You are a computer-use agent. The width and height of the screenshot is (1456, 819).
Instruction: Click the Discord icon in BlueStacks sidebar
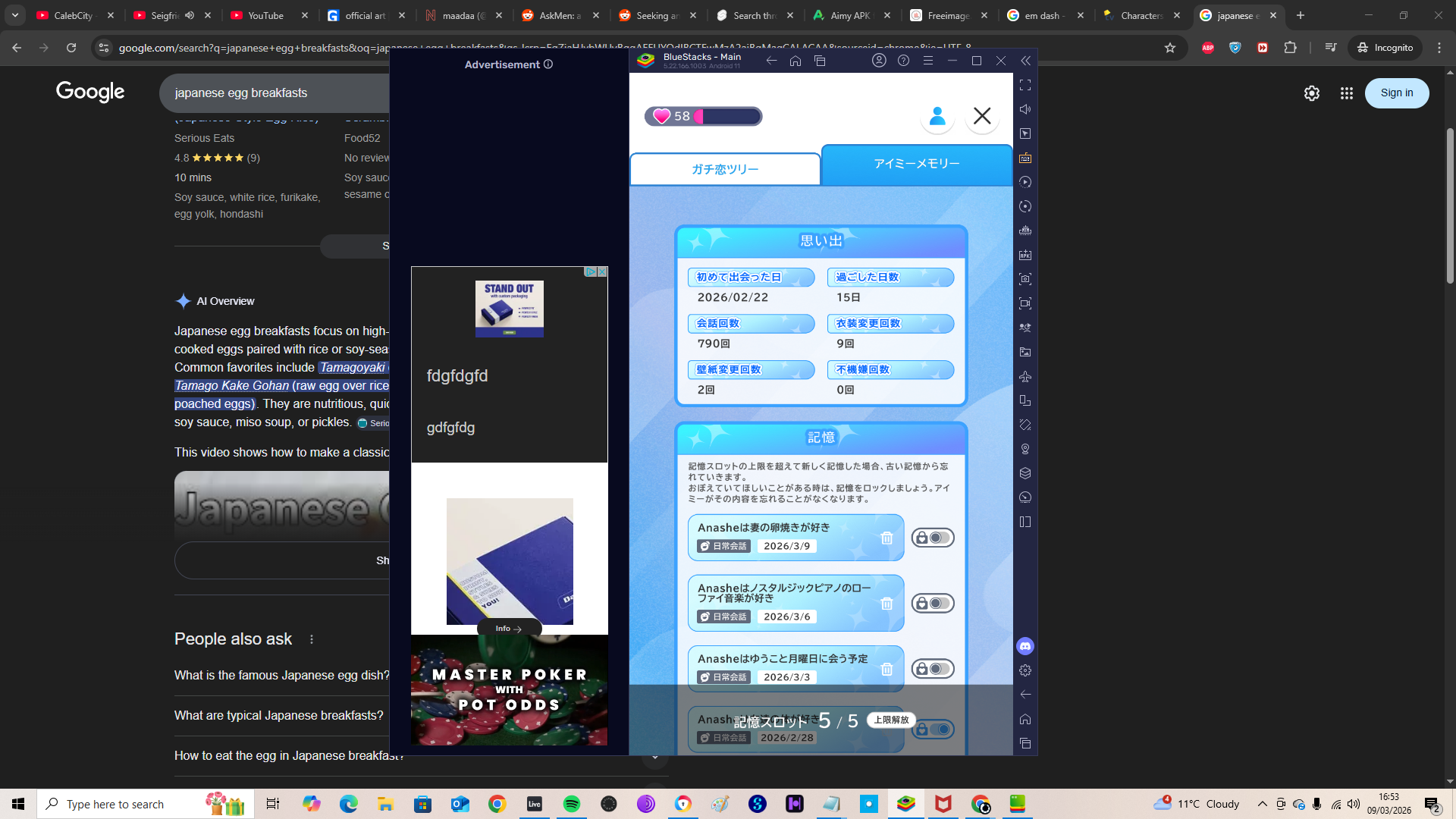1025,646
